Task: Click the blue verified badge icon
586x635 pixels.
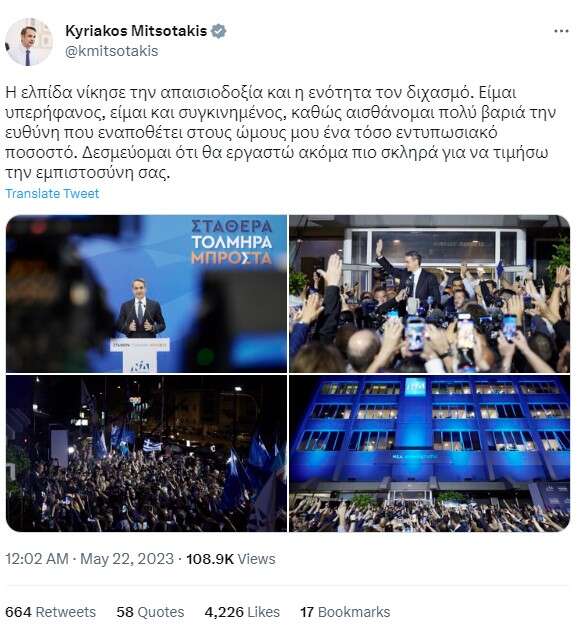Action: coord(219,31)
